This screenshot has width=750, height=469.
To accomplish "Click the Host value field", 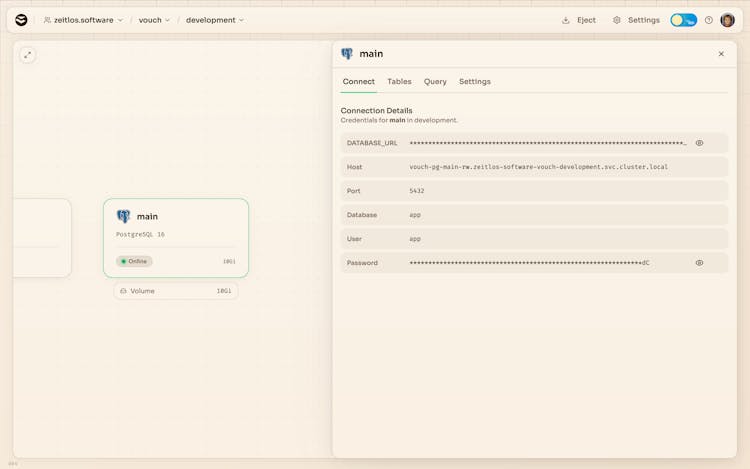I will click(538, 167).
